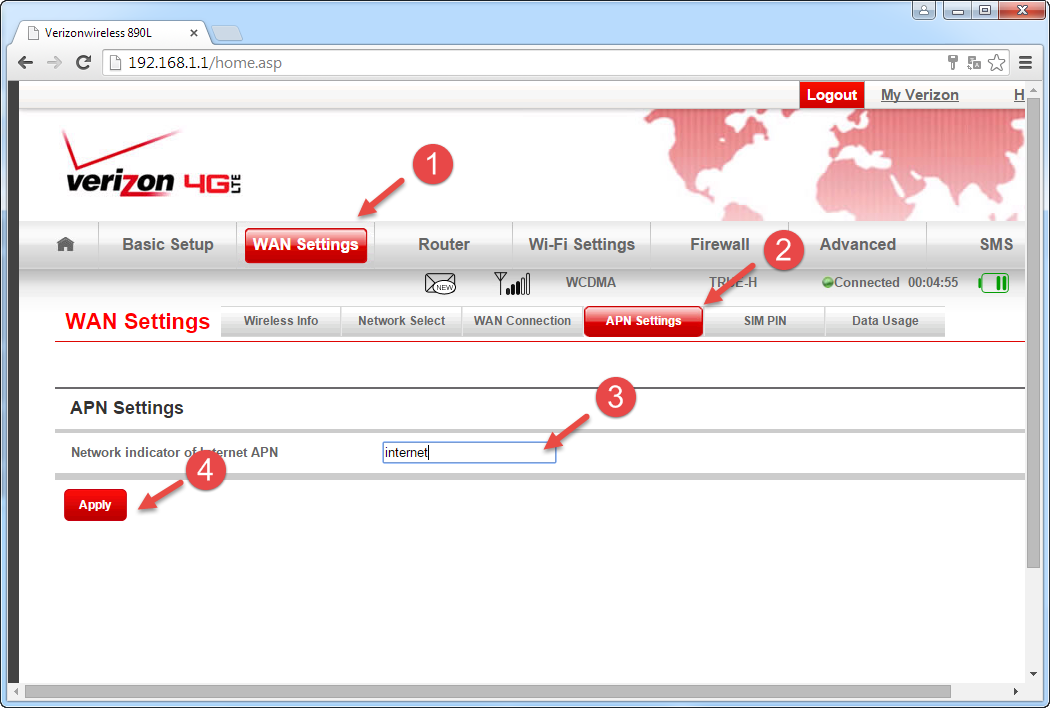Click the Logout button
Image resolution: width=1050 pixels, height=708 pixels.
tap(831, 95)
